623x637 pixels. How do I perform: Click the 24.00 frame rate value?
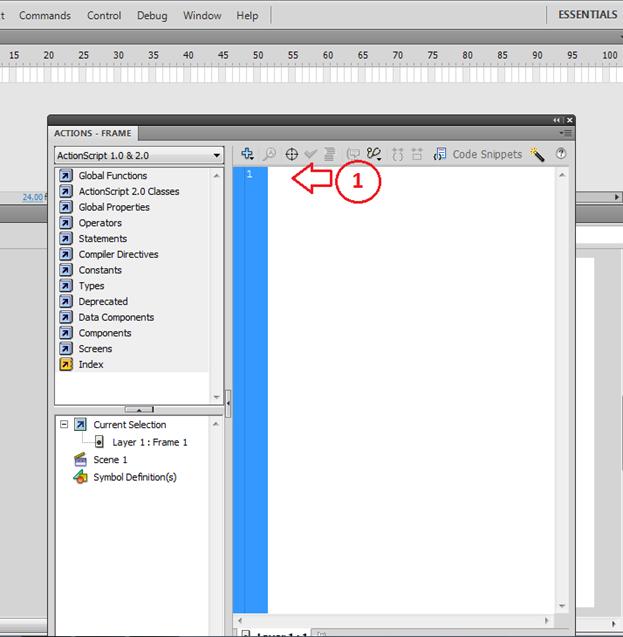[32, 197]
